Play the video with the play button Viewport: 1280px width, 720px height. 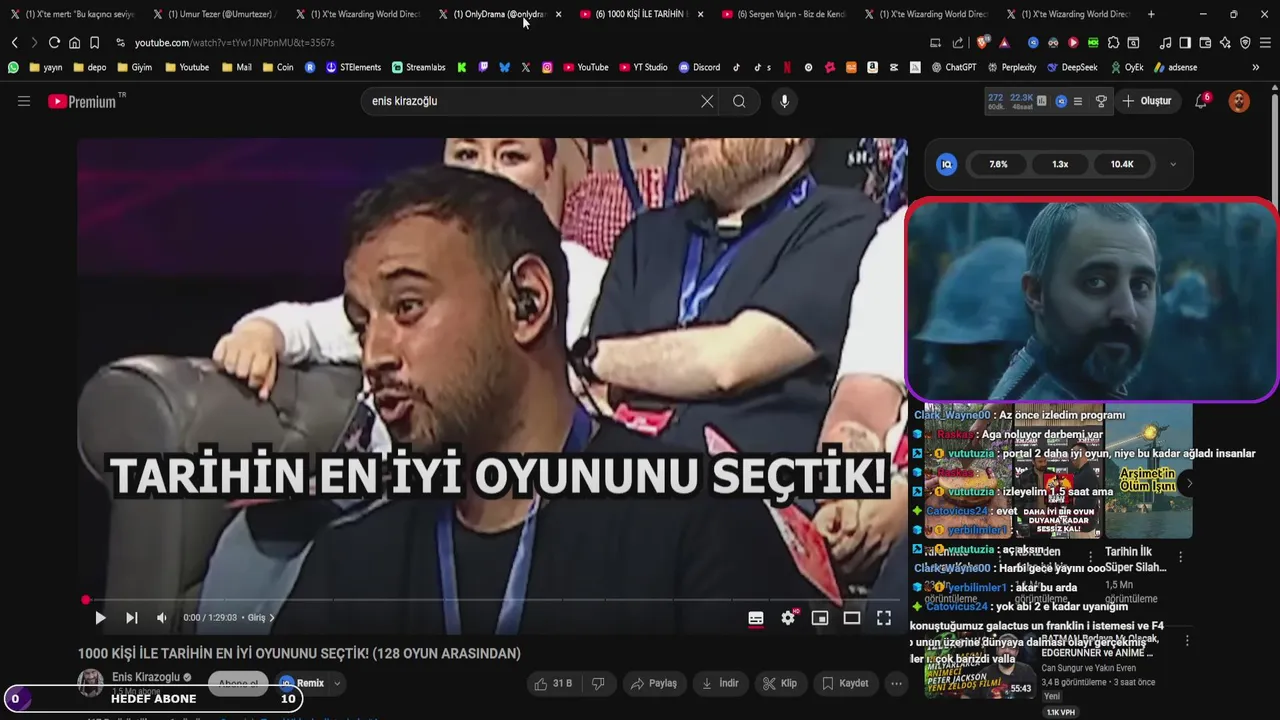tap(100, 618)
